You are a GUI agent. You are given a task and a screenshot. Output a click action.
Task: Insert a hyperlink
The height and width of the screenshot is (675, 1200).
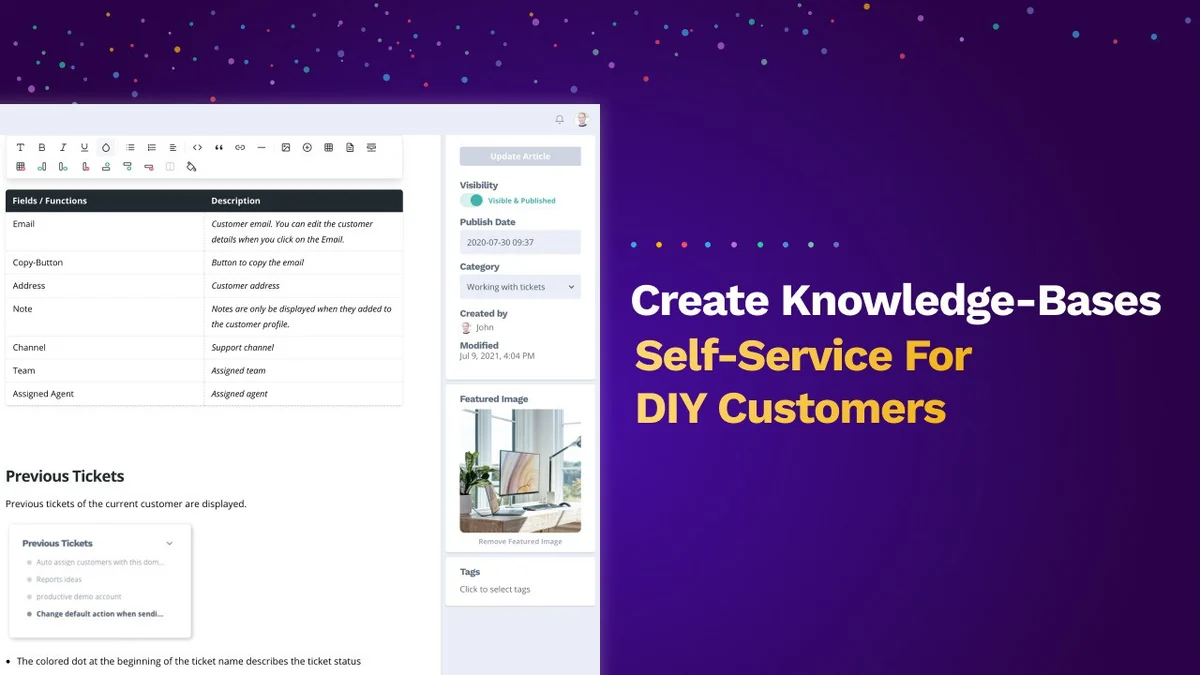[240, 148]
